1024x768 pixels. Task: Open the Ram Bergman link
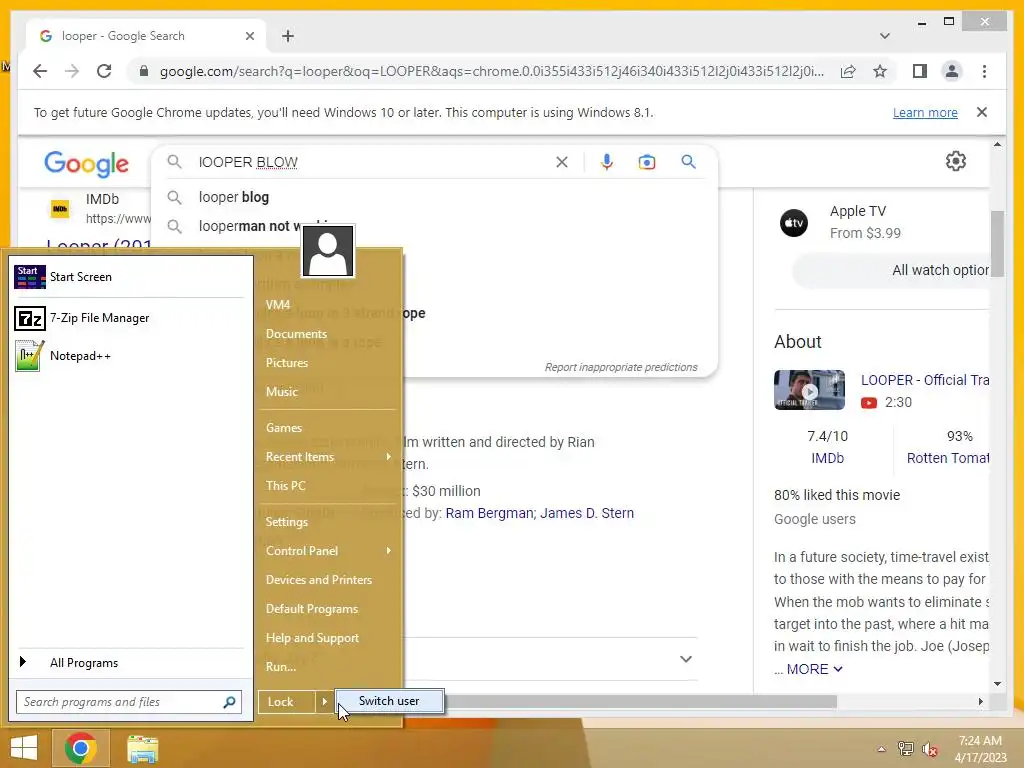coord(489,513)
